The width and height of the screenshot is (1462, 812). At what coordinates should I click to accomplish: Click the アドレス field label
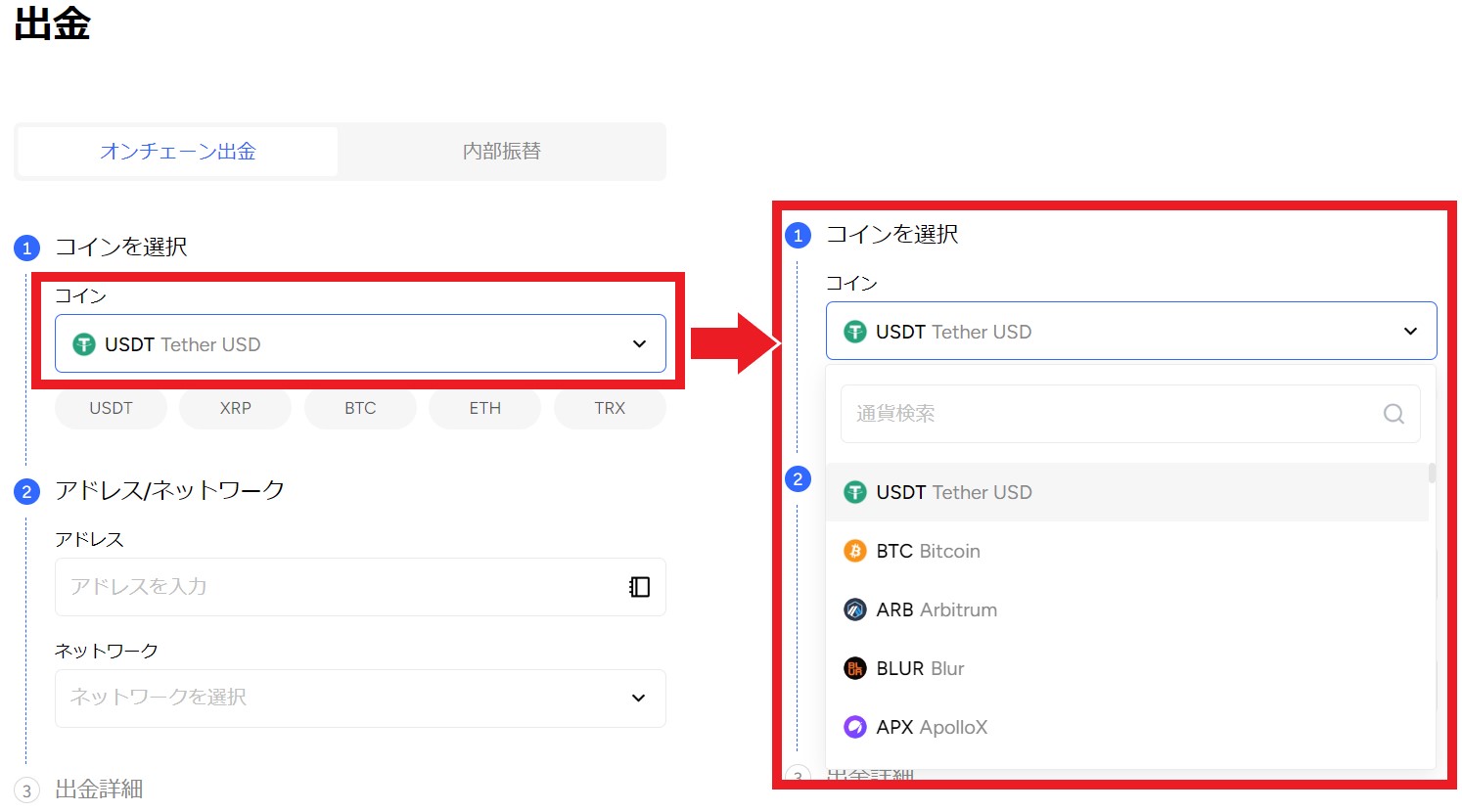point(89,539)
